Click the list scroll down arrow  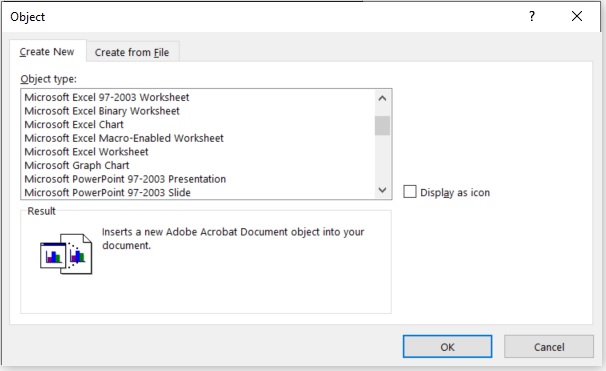pyautogui.click(x=382, y=190)
